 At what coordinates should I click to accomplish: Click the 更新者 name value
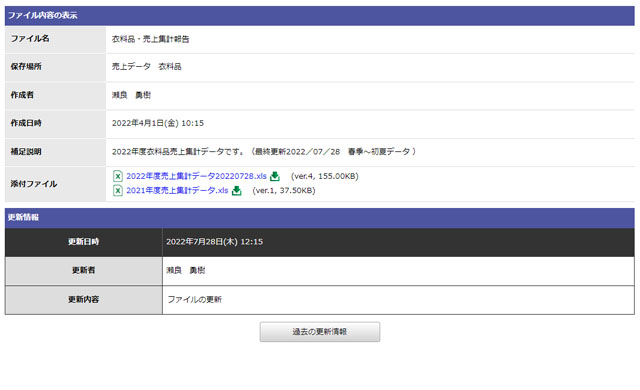click(x=186, y=270)
